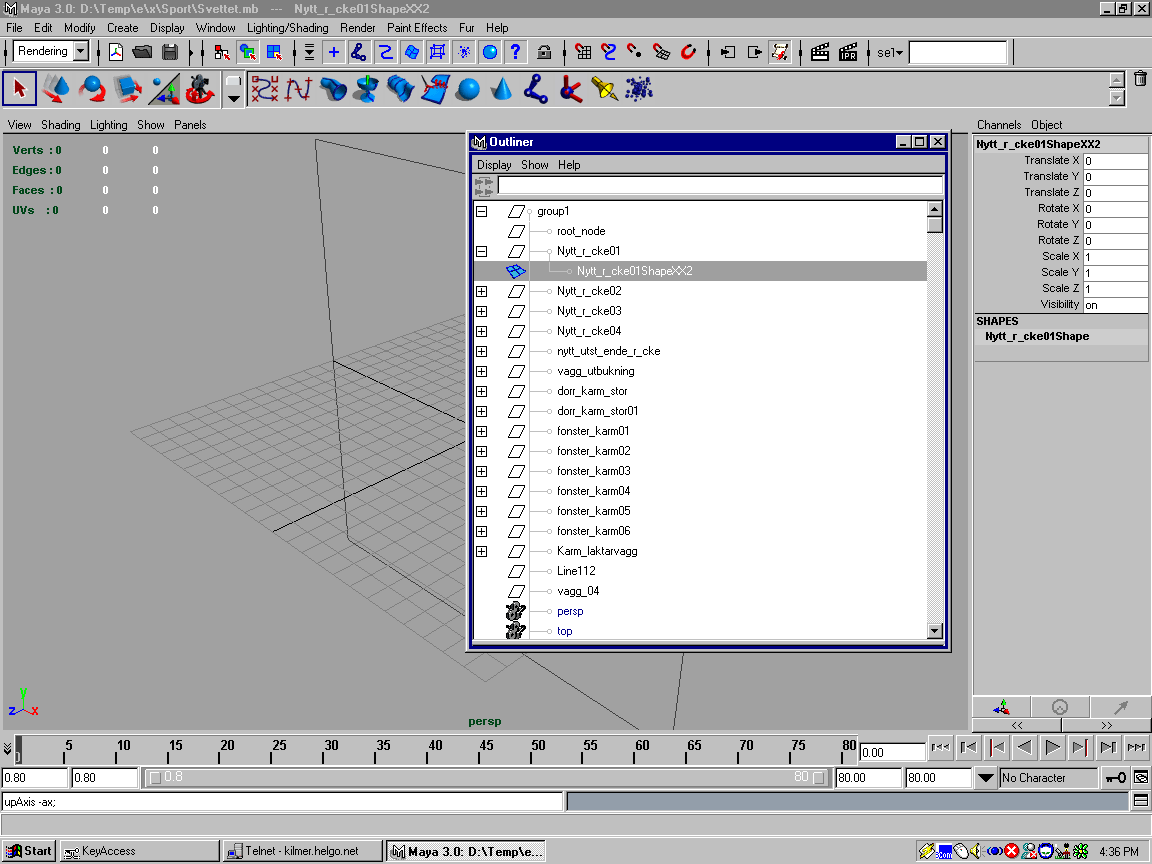The width and height of the screenshot is (1152, 864).
Task: Open the Lighting/Shading menu
Action: (x=287, y=28)
